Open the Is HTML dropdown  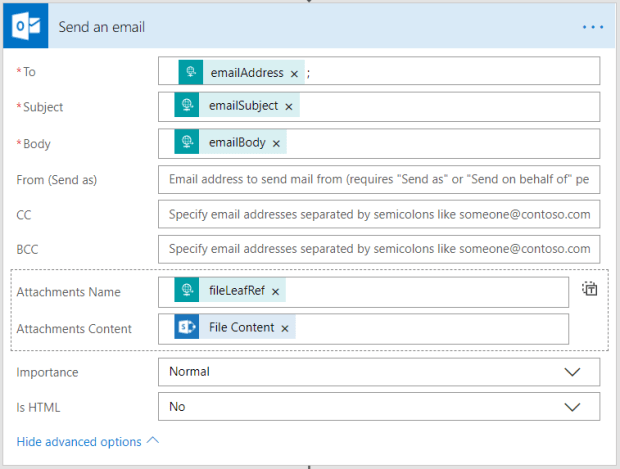point(379,407)
